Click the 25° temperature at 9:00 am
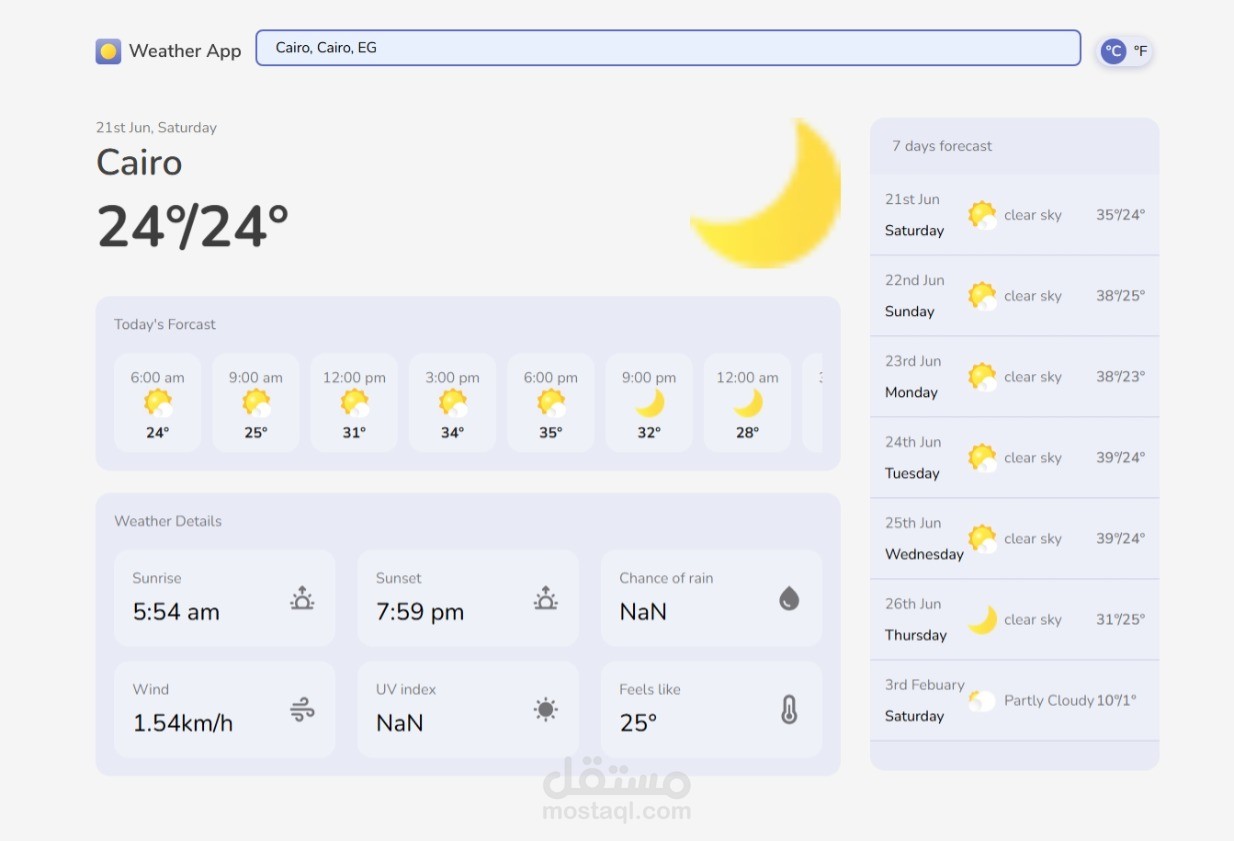1234x841 pixels. click(256, 433)
